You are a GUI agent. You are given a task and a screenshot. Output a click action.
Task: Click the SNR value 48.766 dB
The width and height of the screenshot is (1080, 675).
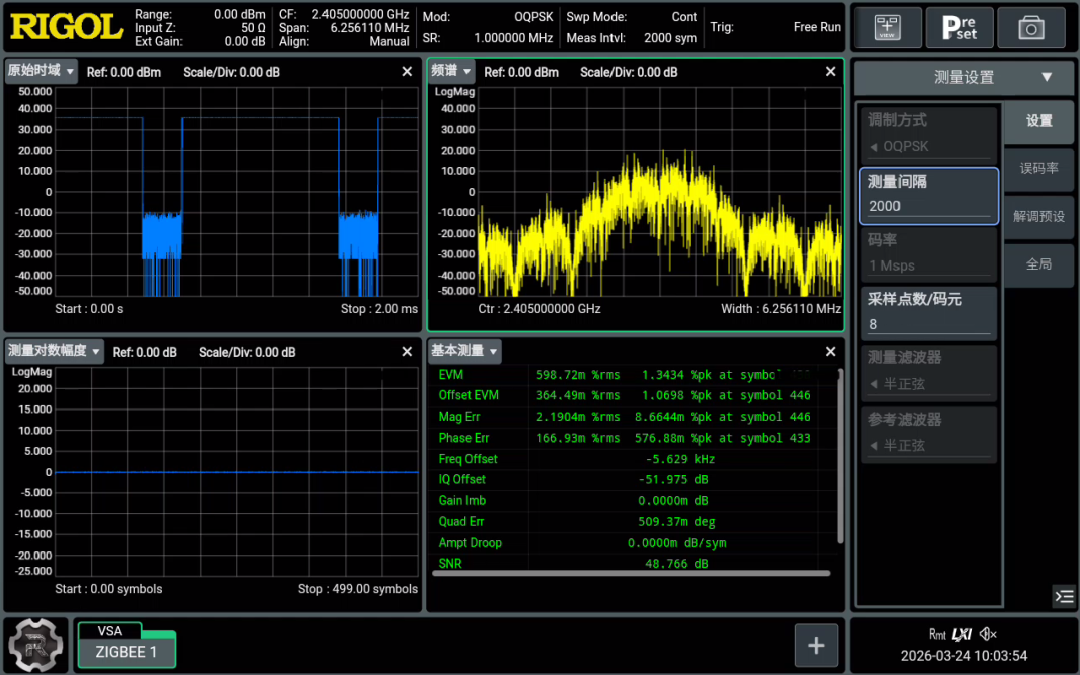tap(676, 563)
